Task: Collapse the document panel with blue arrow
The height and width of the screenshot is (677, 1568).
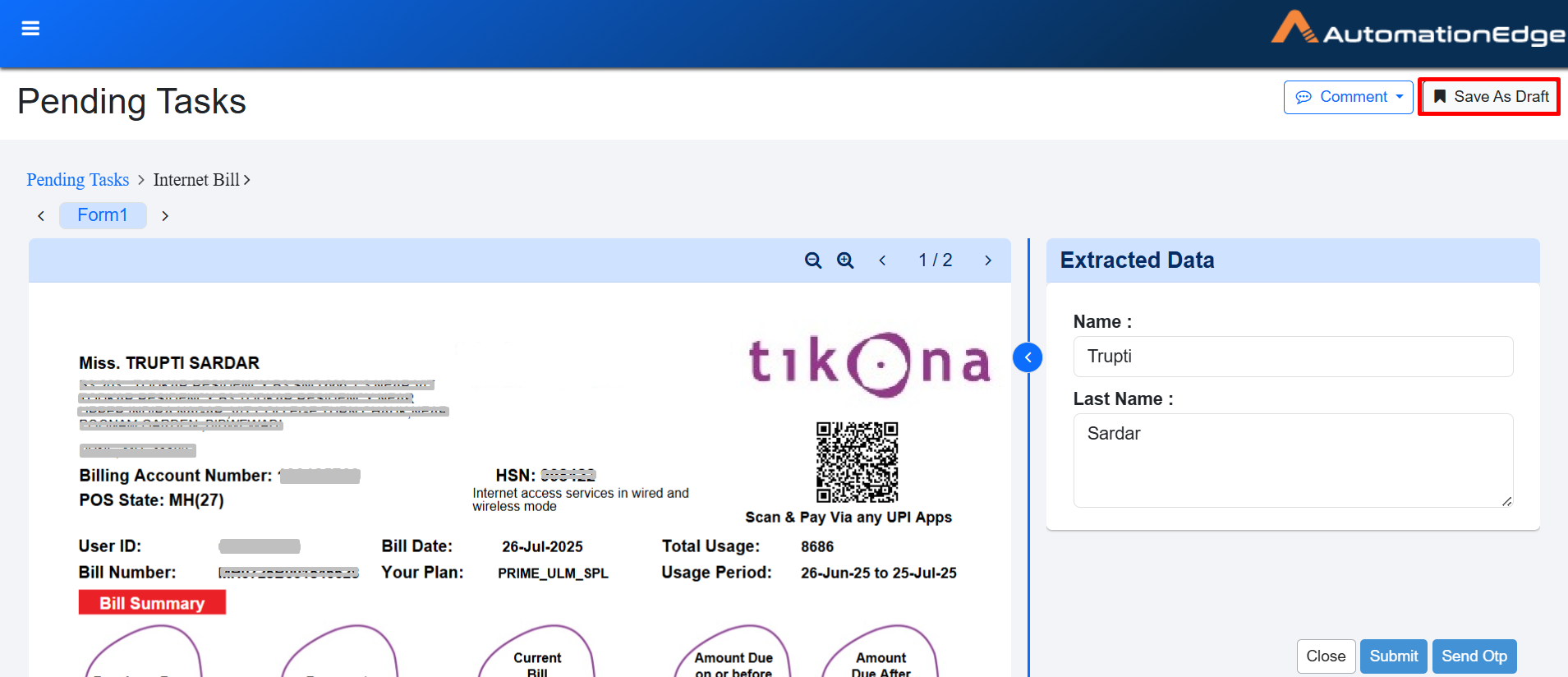Action: [1028, 357]
